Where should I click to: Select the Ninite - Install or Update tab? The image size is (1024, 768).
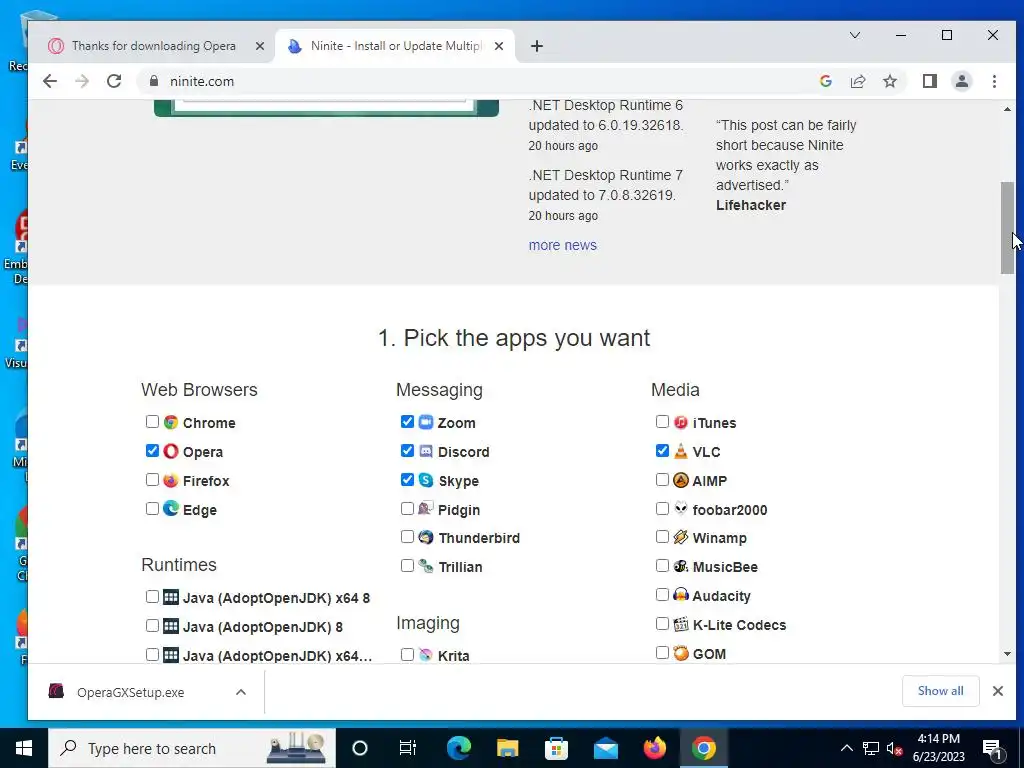pos(395,46)
